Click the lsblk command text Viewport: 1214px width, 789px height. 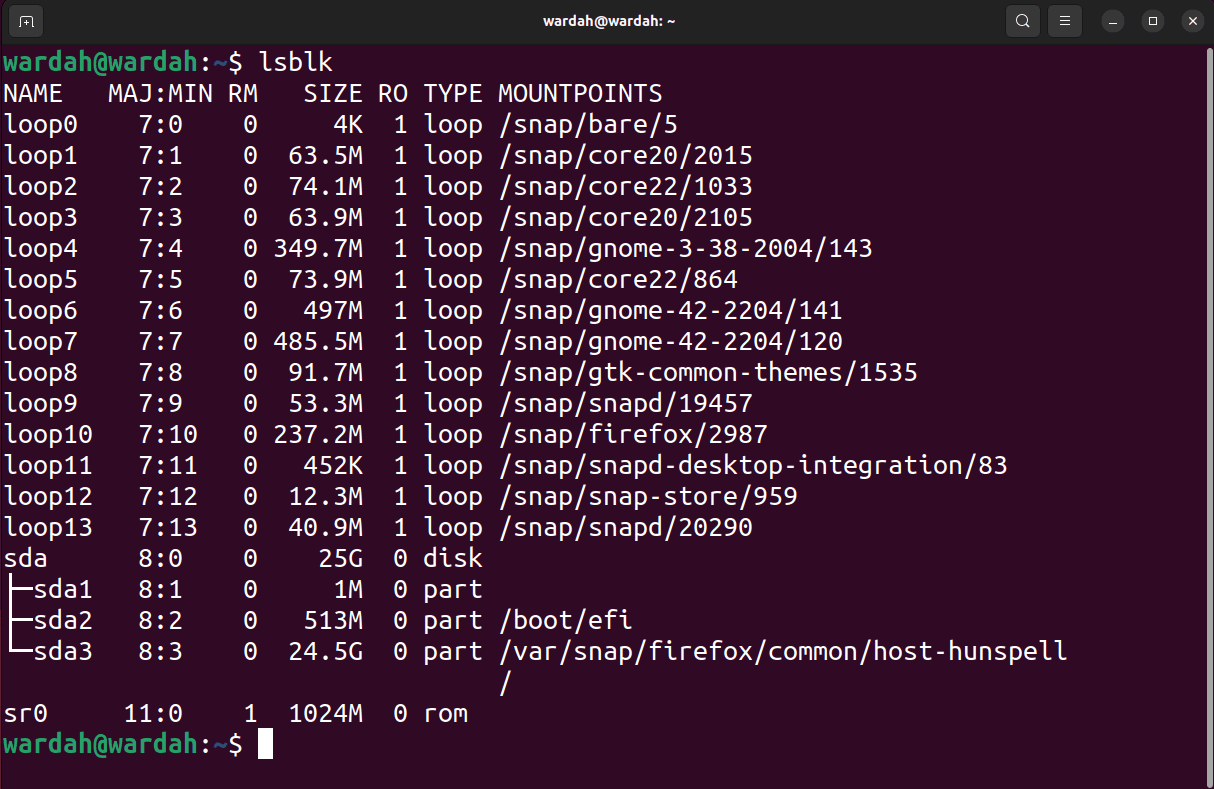pos(296,61)
